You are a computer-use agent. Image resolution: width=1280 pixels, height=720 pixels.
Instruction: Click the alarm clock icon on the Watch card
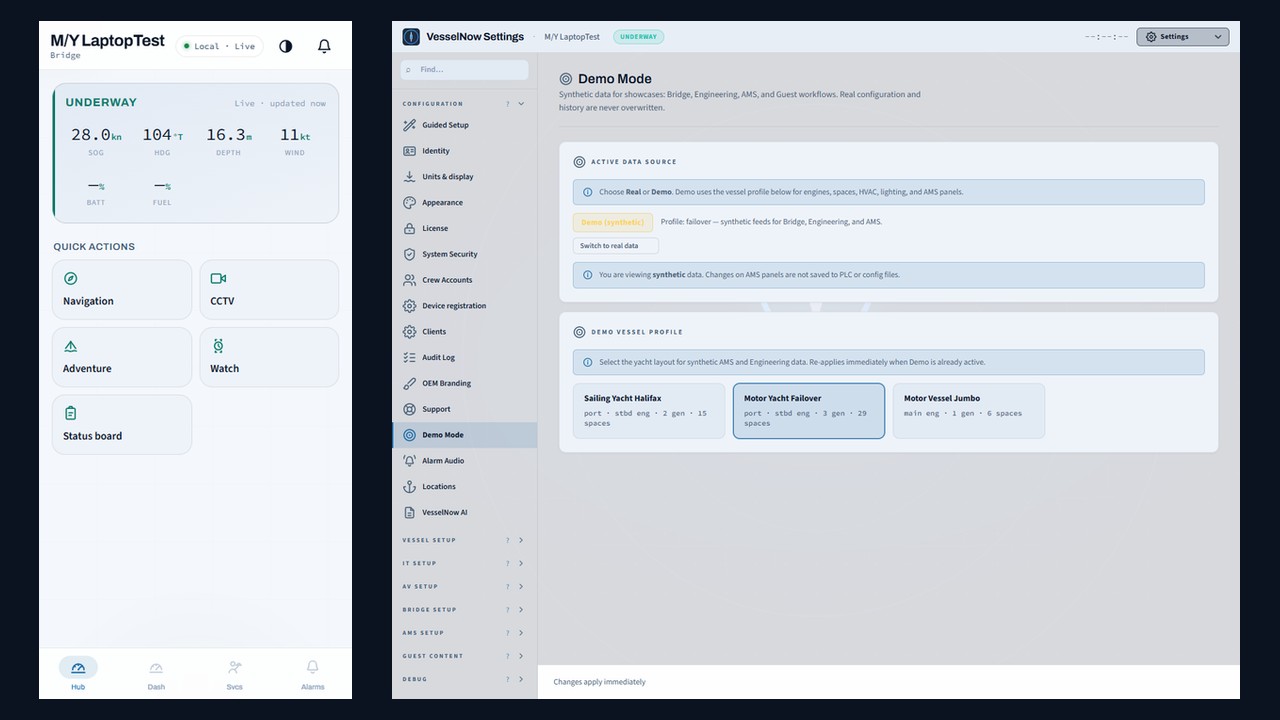click(x=218, y=346)
